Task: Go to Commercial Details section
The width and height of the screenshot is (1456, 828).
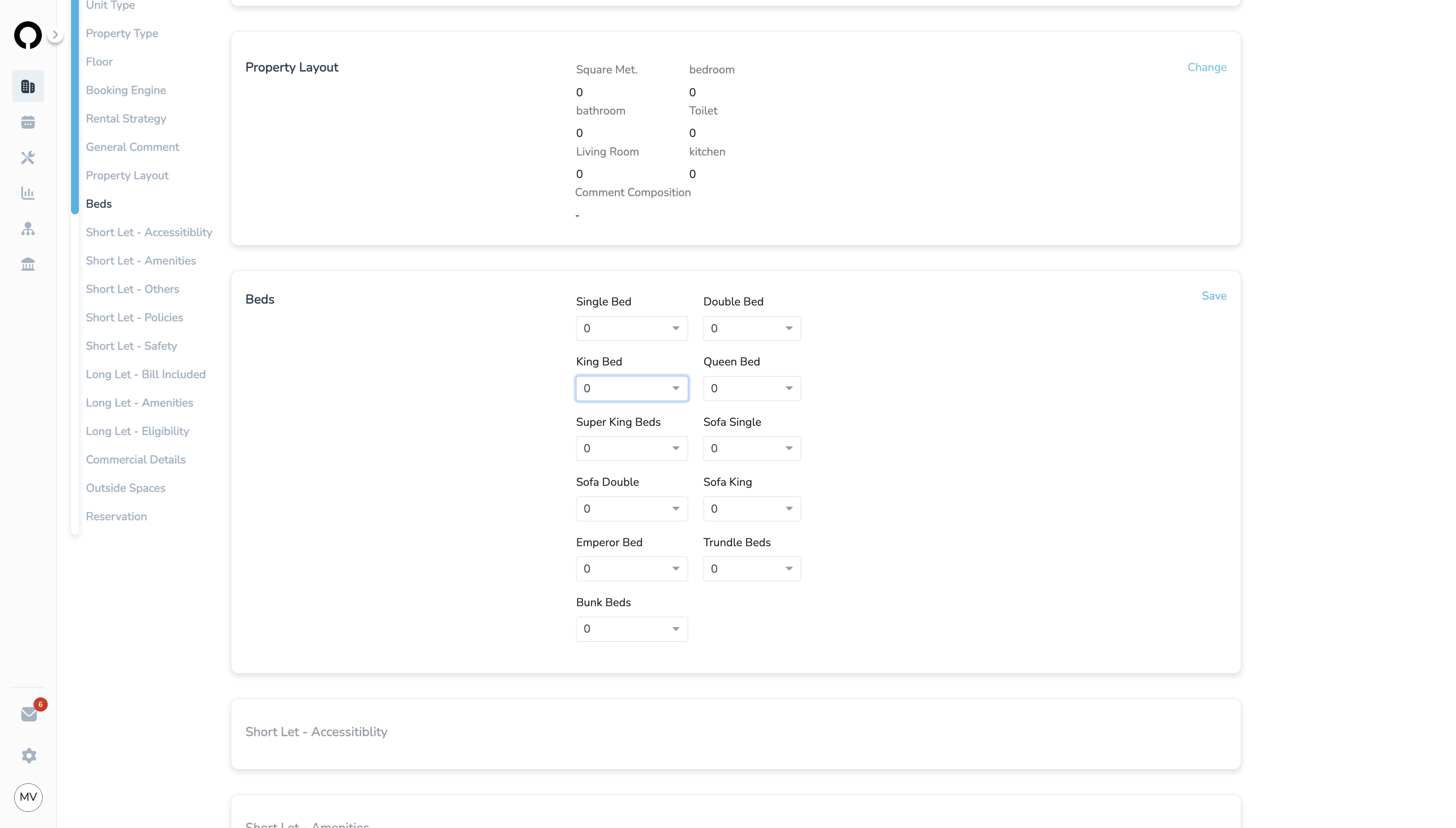Action: tap(136, 459)
